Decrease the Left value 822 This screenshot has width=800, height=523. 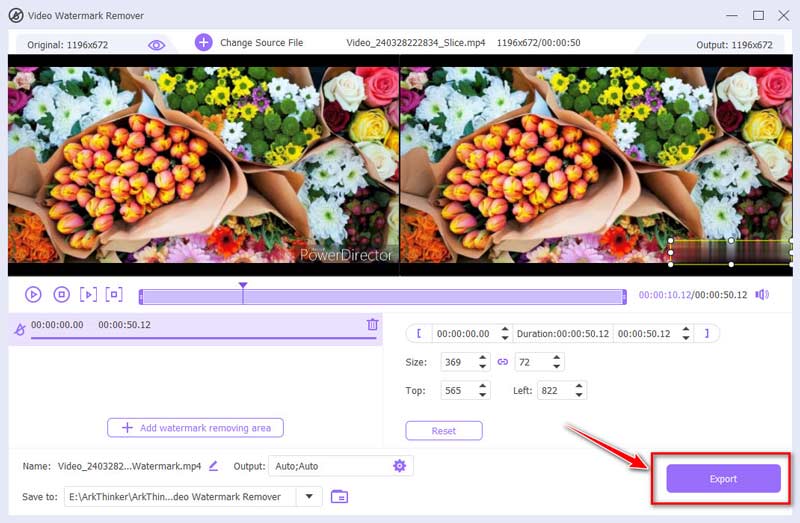(579, 395)
